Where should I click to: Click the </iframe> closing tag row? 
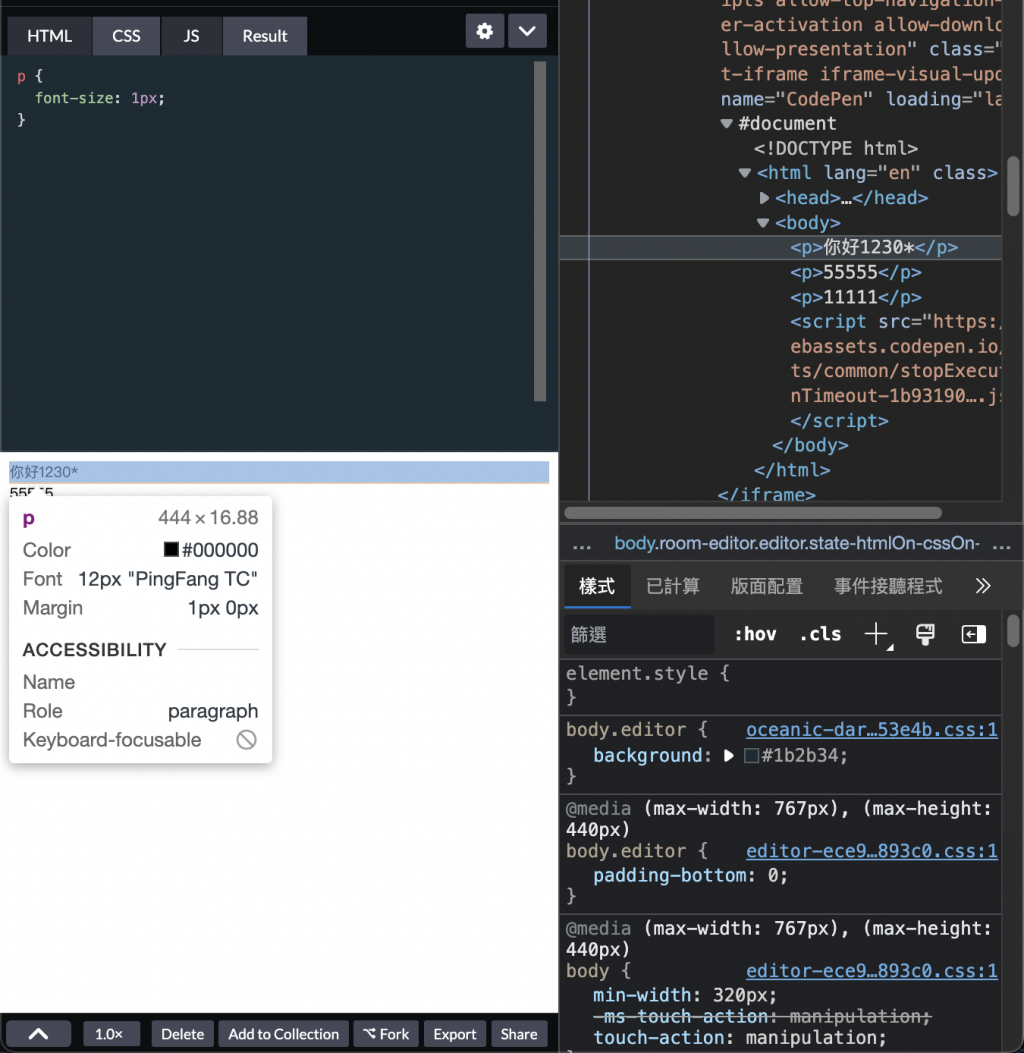tap(766, 494)
